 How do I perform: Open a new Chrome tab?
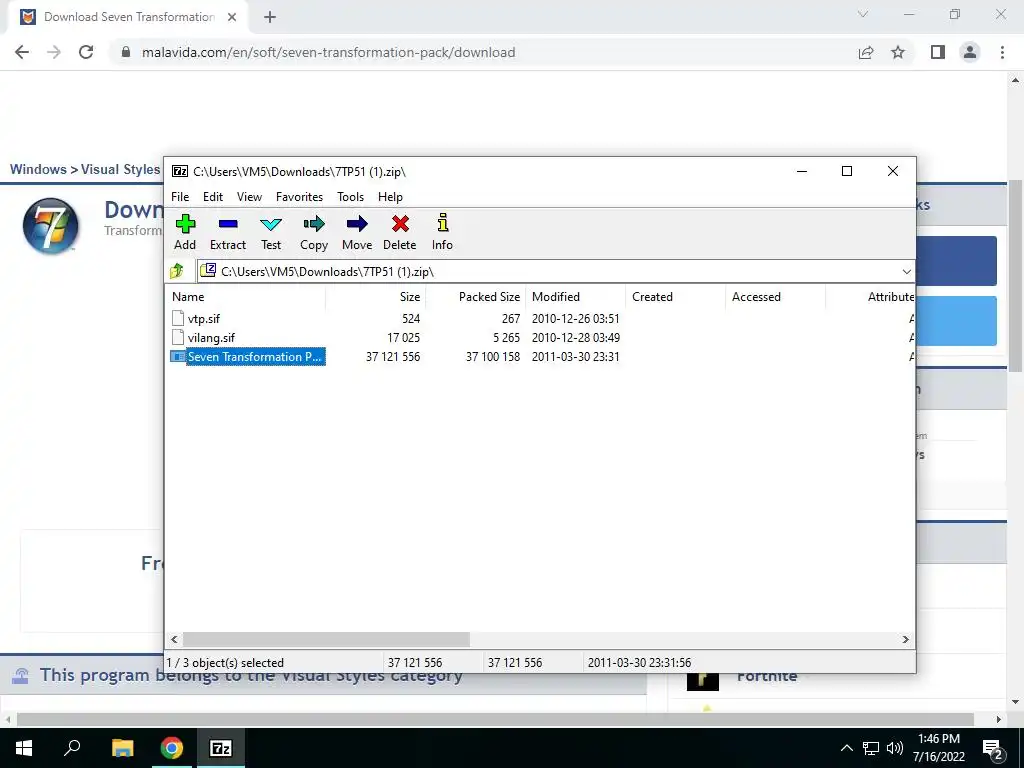(270, 17)
